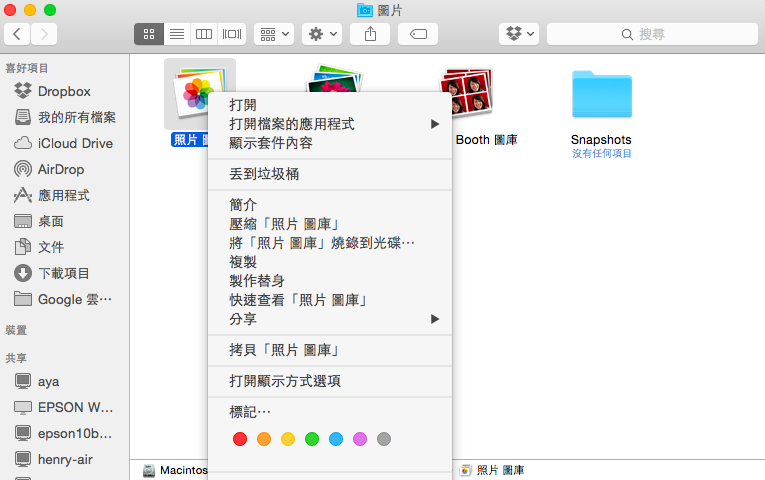The height and width of the screenshot is (480, 765).
Task: Open iCloud Drive in the sidebar
Action: [64, 143]
